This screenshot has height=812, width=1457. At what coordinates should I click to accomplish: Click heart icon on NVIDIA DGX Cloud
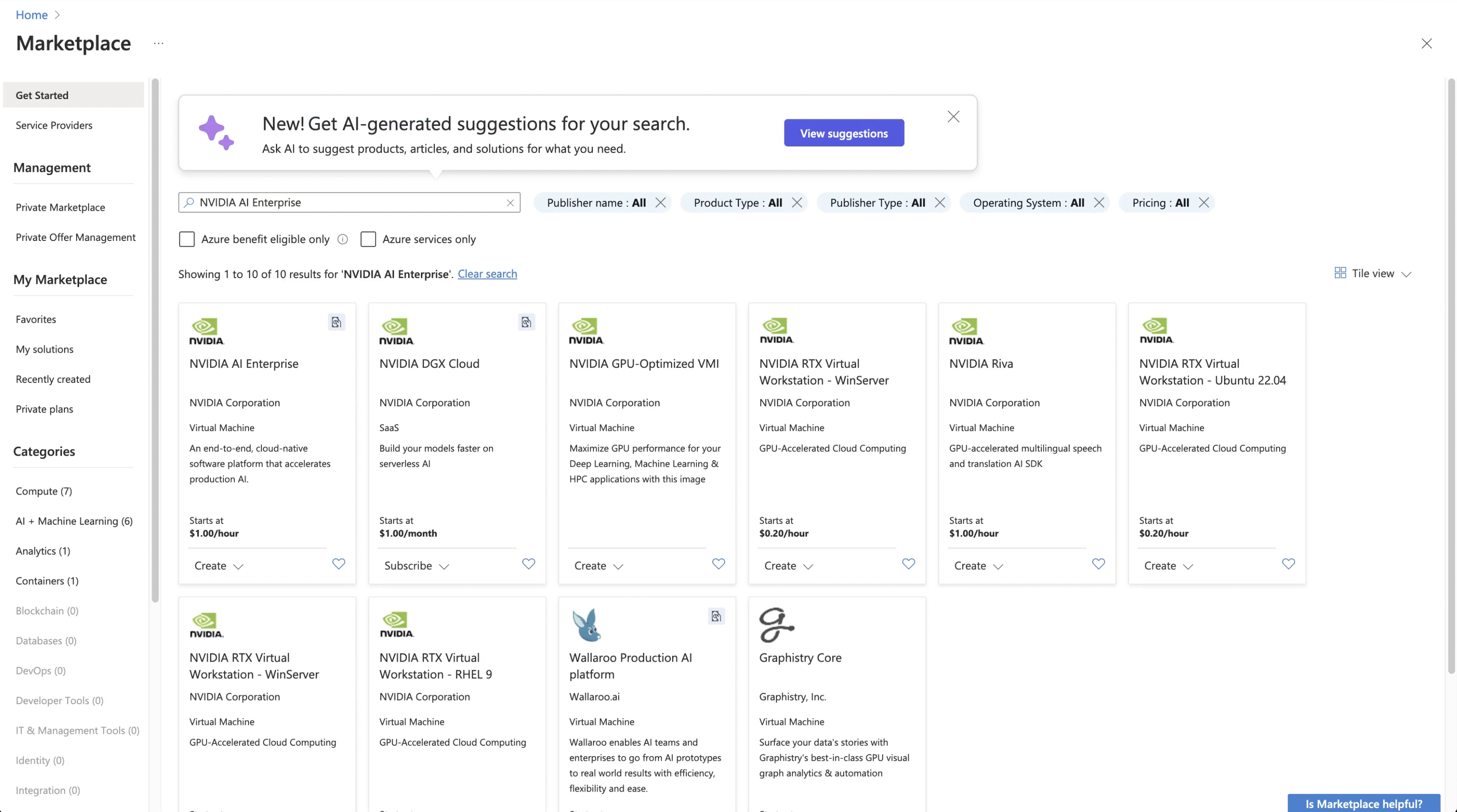[528, 564]
